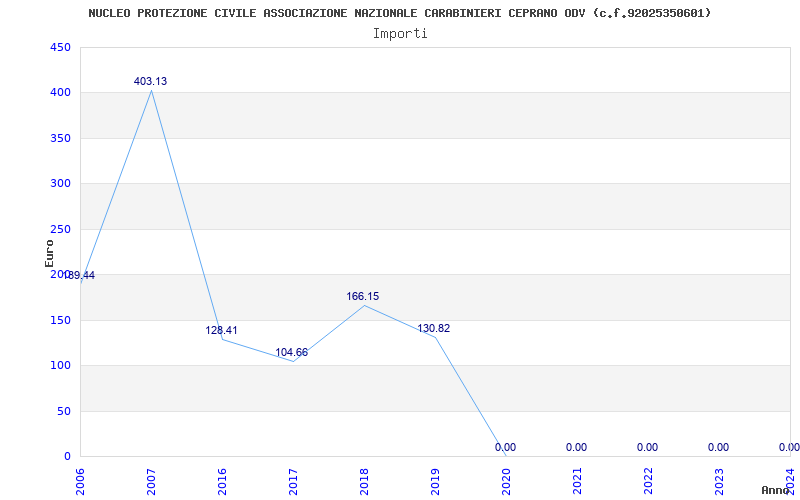Select the 130.82 data label

pyautogui.click(x=434, y=329)
